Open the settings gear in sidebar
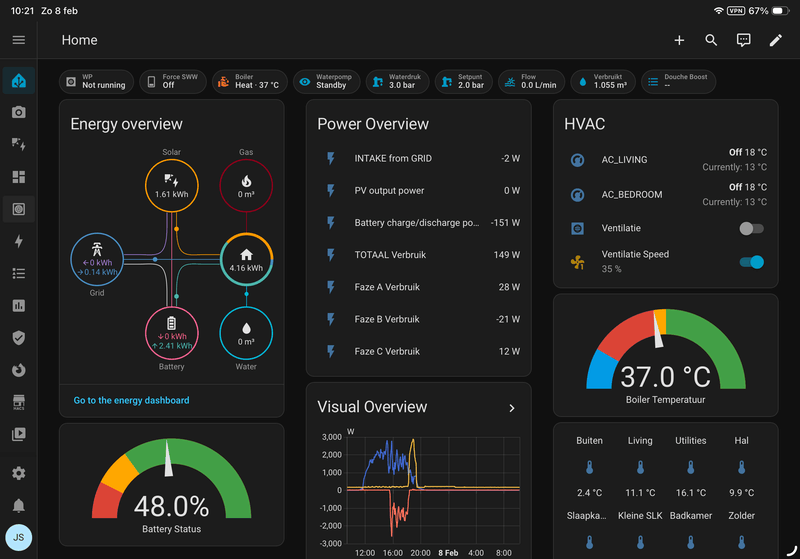Viewport: 800px width, 559px height. [19, 473]
